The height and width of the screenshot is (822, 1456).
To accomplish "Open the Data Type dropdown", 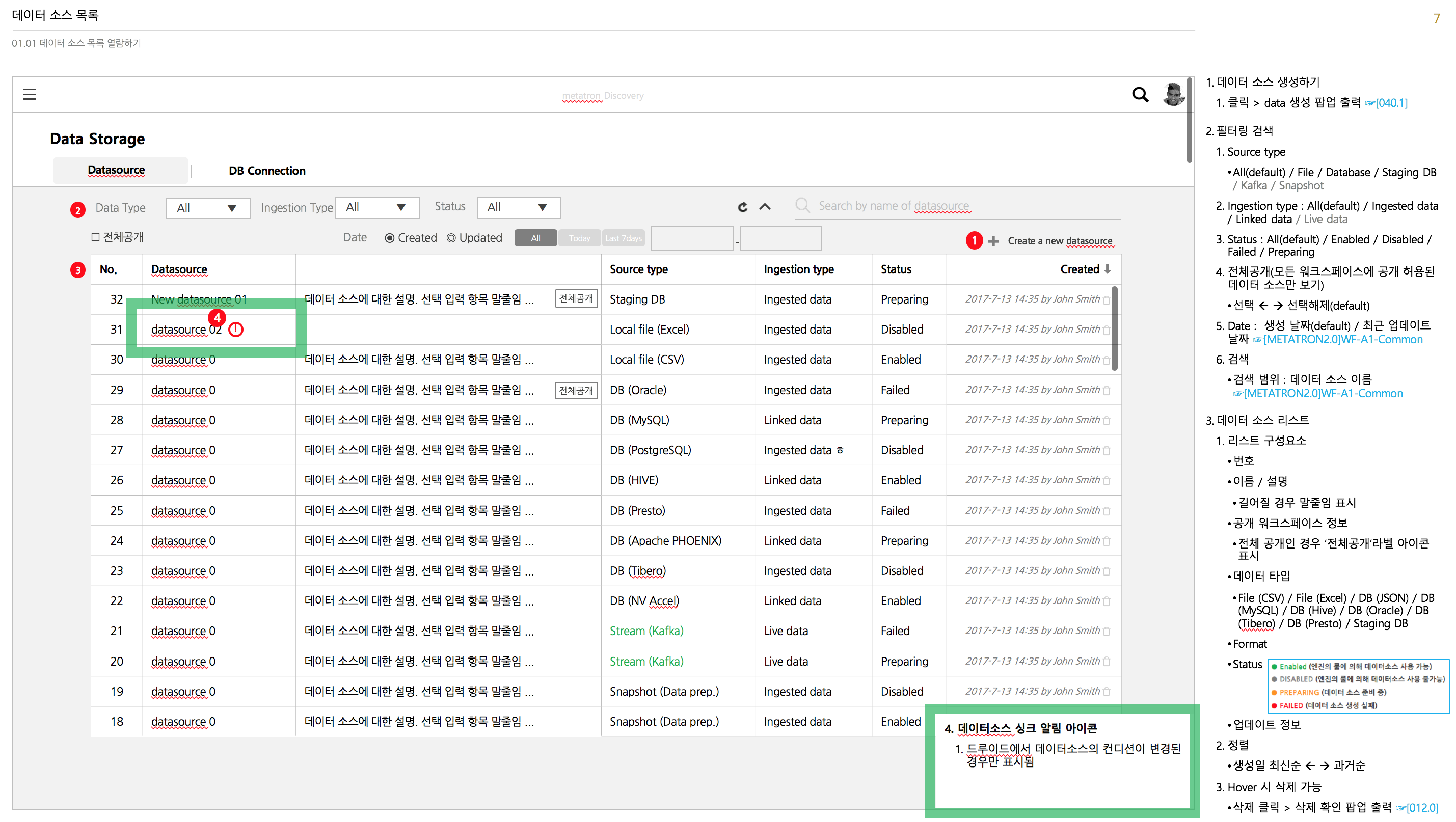I will [x=208, y=208].
